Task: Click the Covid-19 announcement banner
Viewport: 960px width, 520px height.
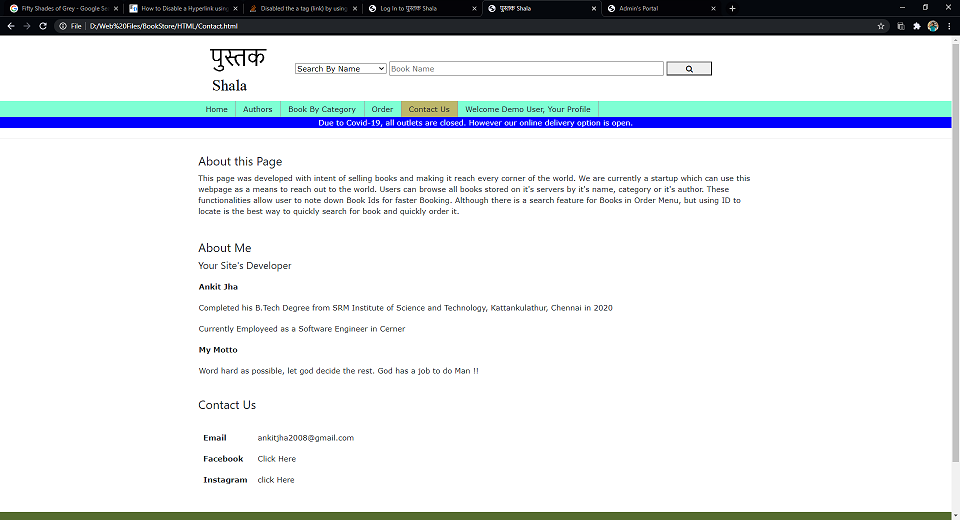Action: click(x=476, y=122)
